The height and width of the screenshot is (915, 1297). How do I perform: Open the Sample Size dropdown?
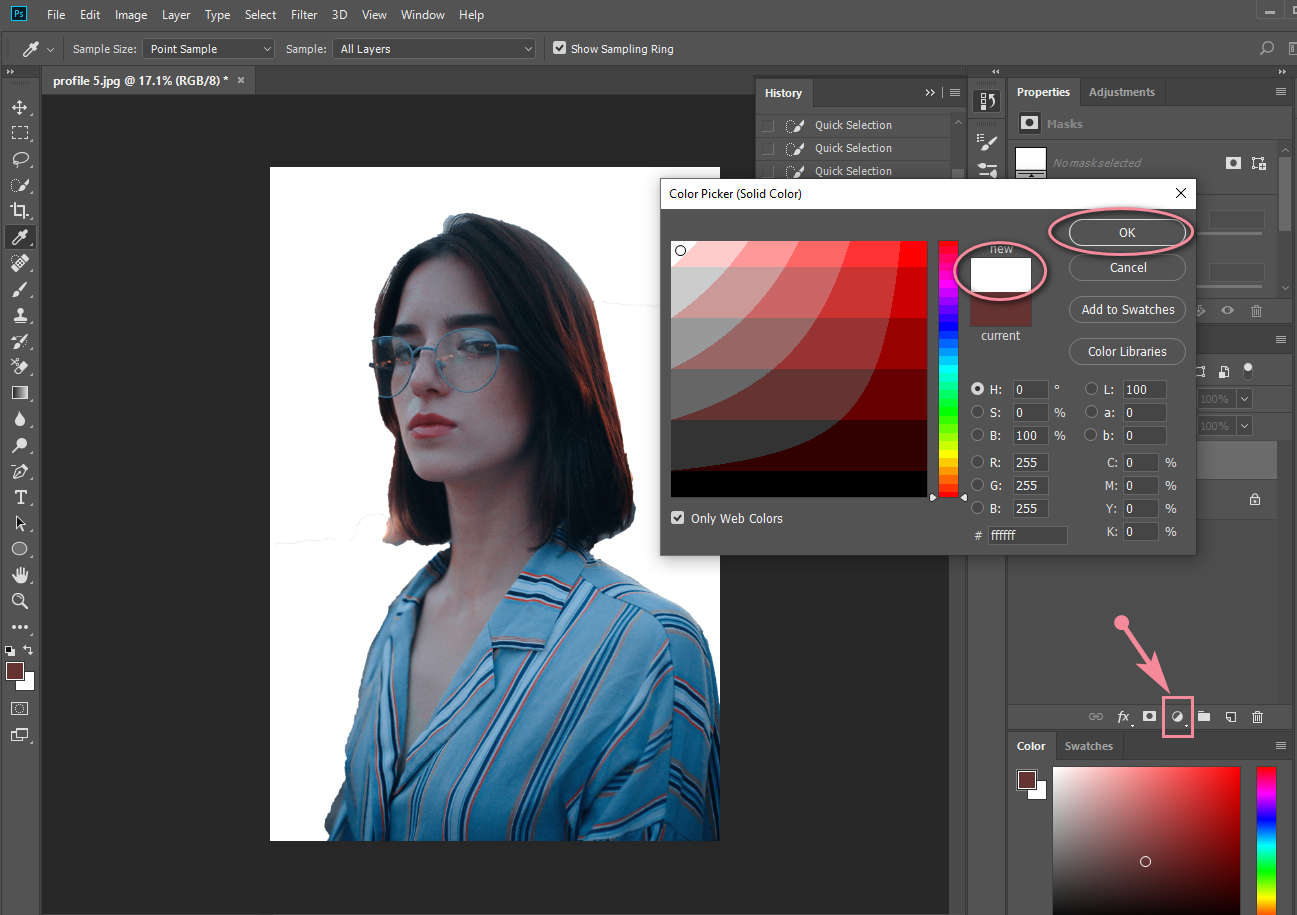(x=208, y=49)
